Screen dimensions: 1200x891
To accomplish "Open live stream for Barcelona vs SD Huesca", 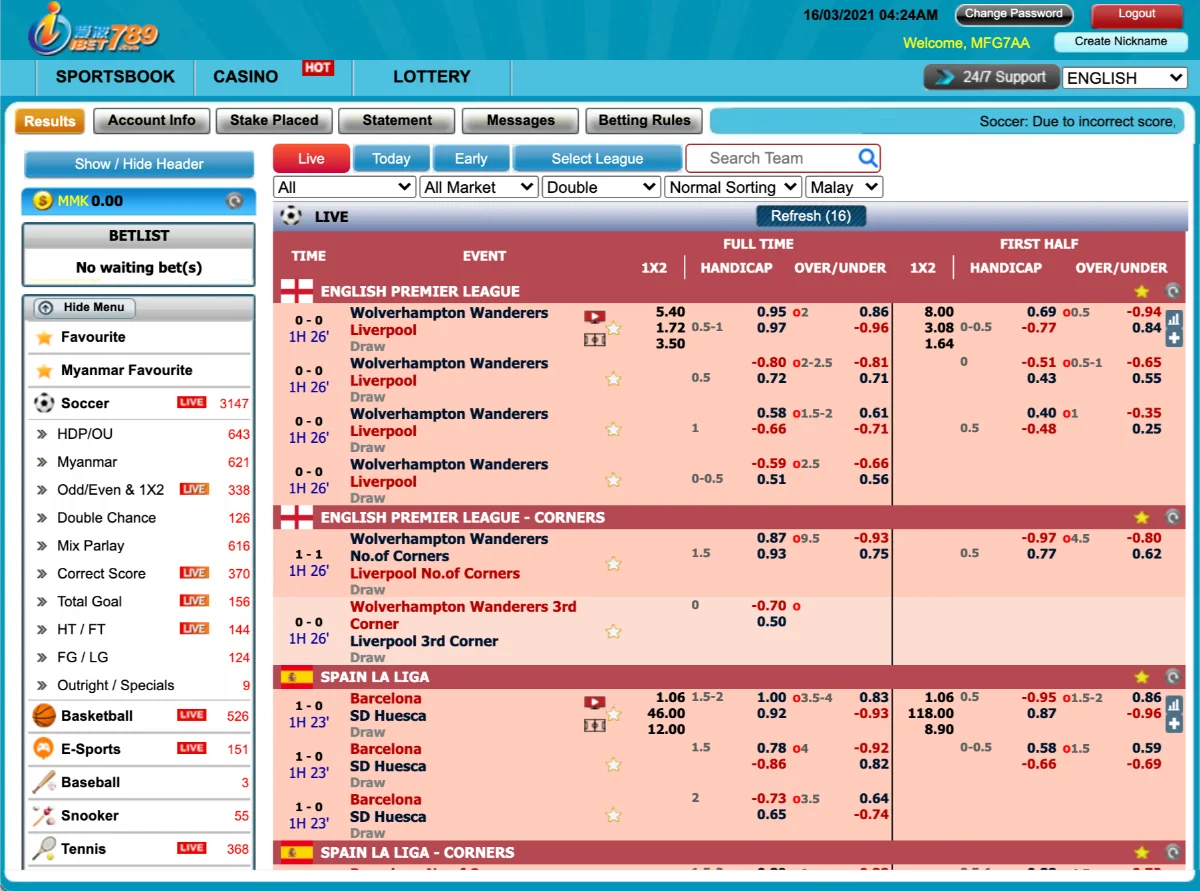I will (594, 703).
